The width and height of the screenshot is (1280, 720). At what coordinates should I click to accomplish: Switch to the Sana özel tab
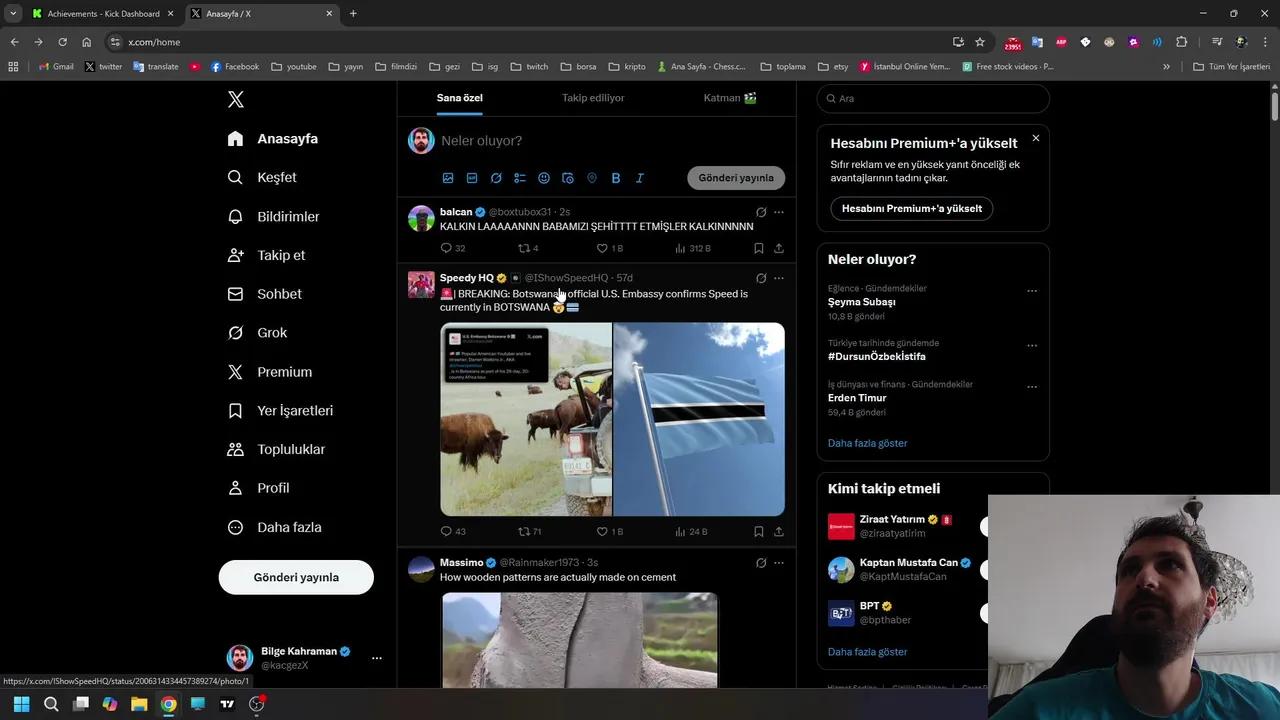pyautogui.click(x=460, y=98)
